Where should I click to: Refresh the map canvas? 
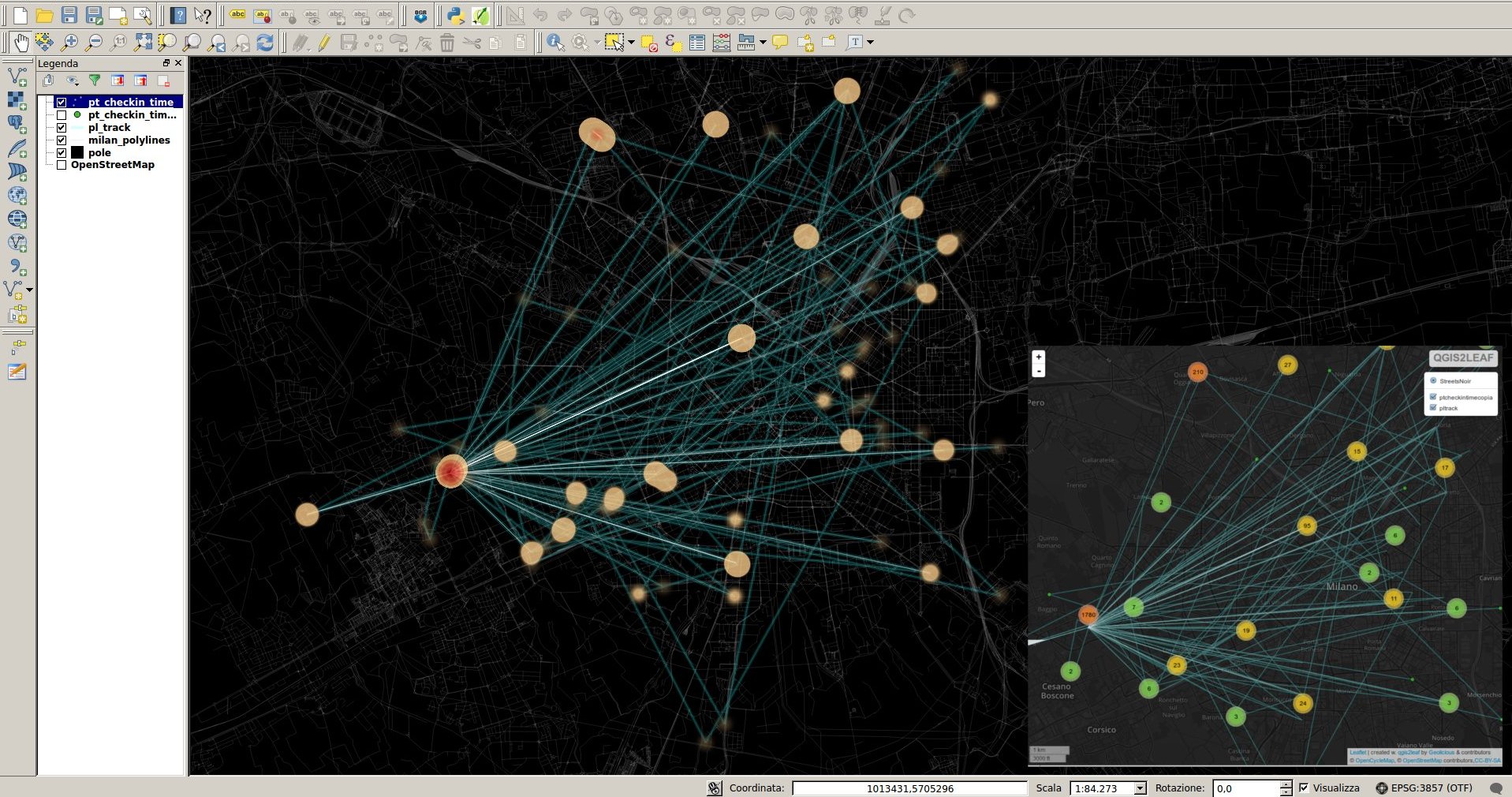tap(265, 42)
